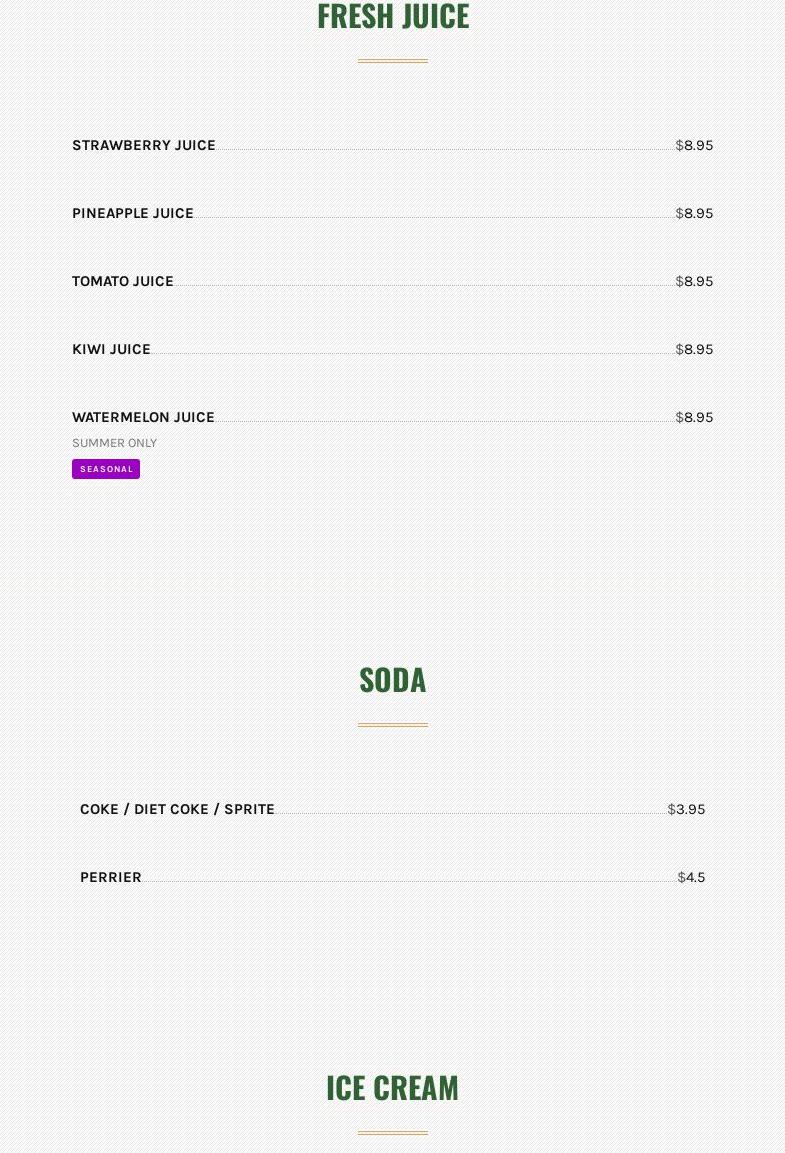Pick the Kiwi Juice menu item

[x=111, y=349]
